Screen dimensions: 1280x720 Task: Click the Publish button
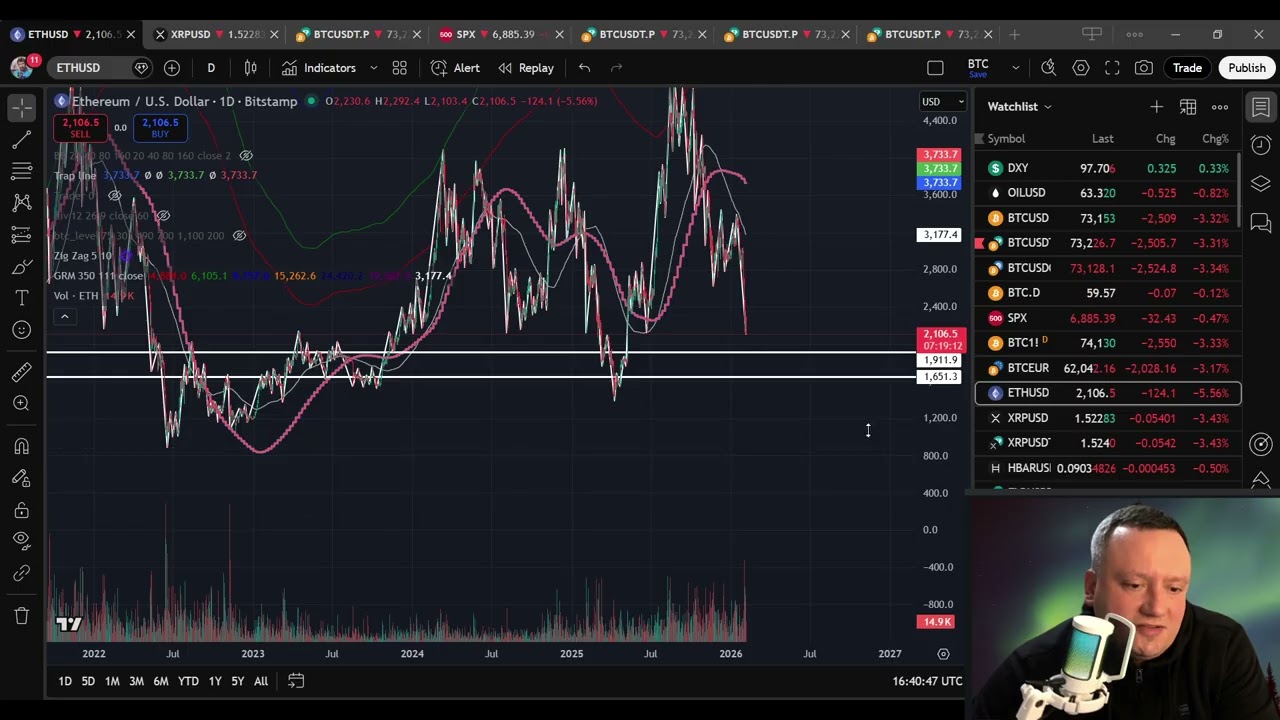click(1247, 68)
